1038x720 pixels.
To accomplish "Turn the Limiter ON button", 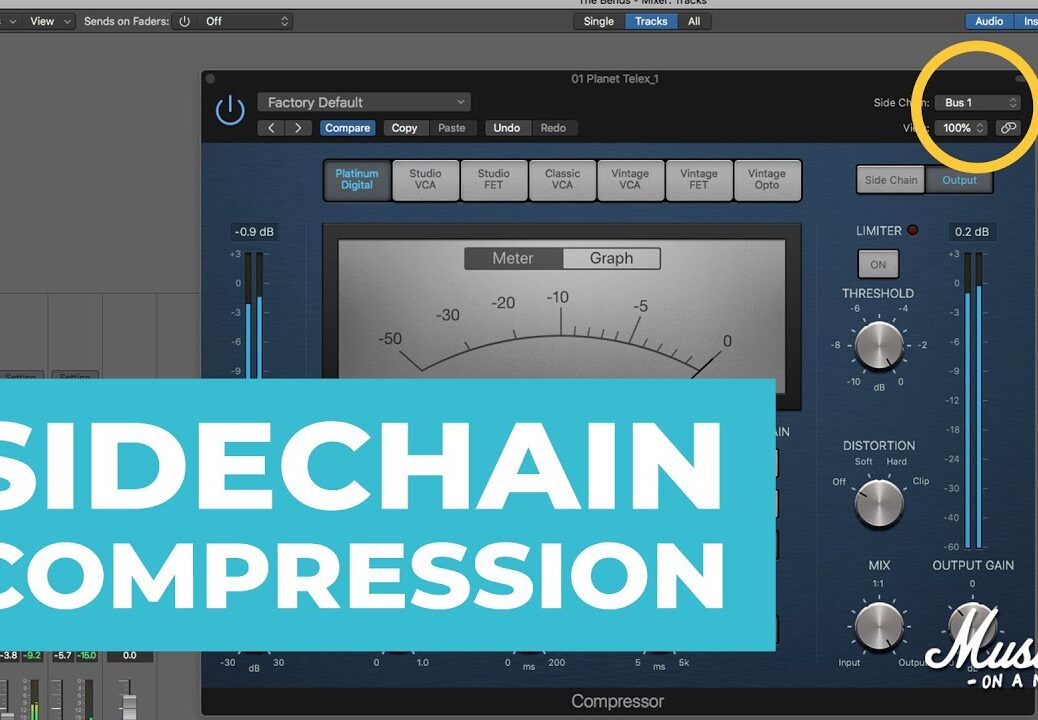I will pos(878,264).
